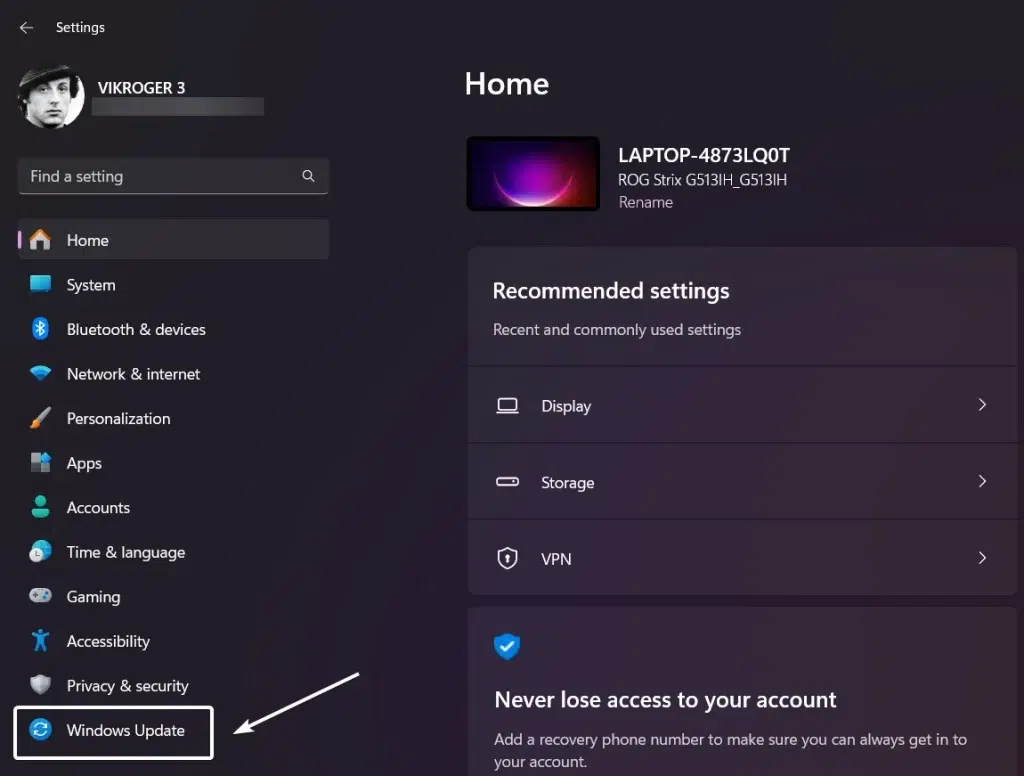This screenshot has width=1024, height=776.
Task: Click the Rename link under device name
Action: click(645, 202)
